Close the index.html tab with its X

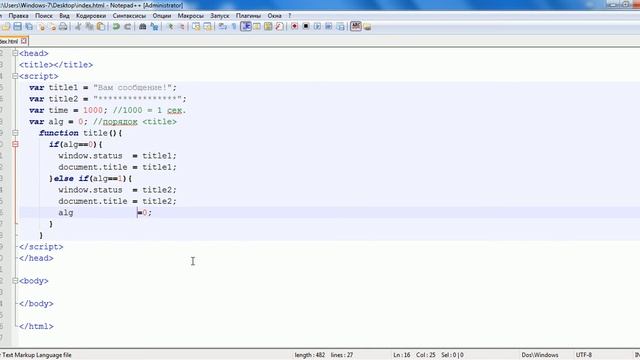[x=24, y=41]
